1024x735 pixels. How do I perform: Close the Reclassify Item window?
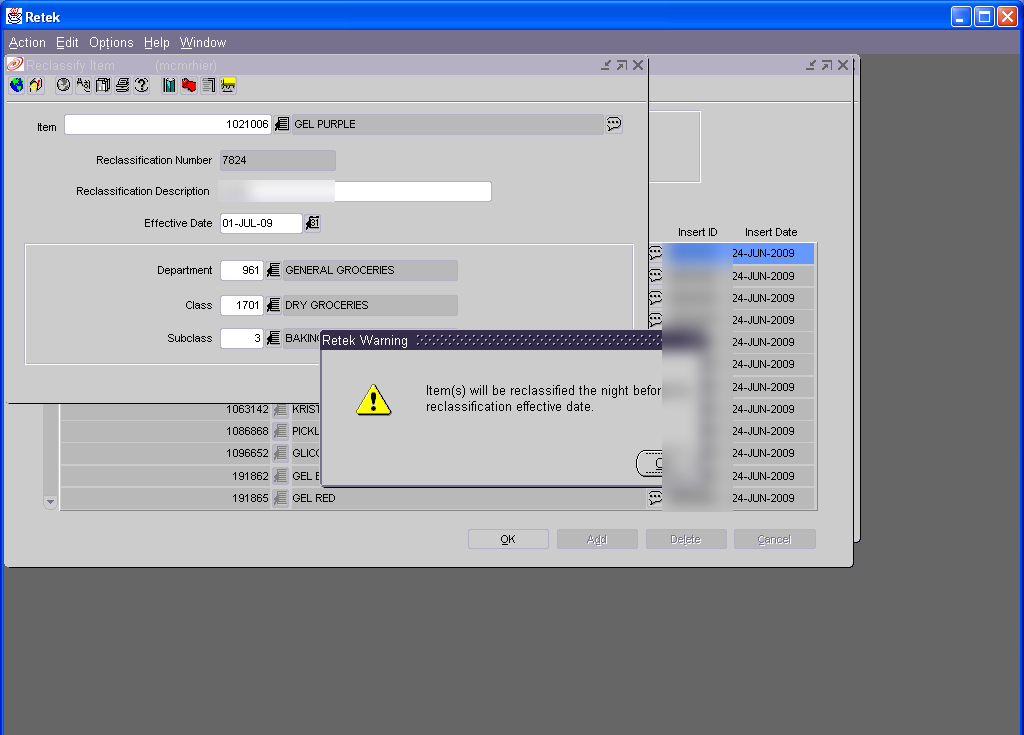[x=638, y=65]
